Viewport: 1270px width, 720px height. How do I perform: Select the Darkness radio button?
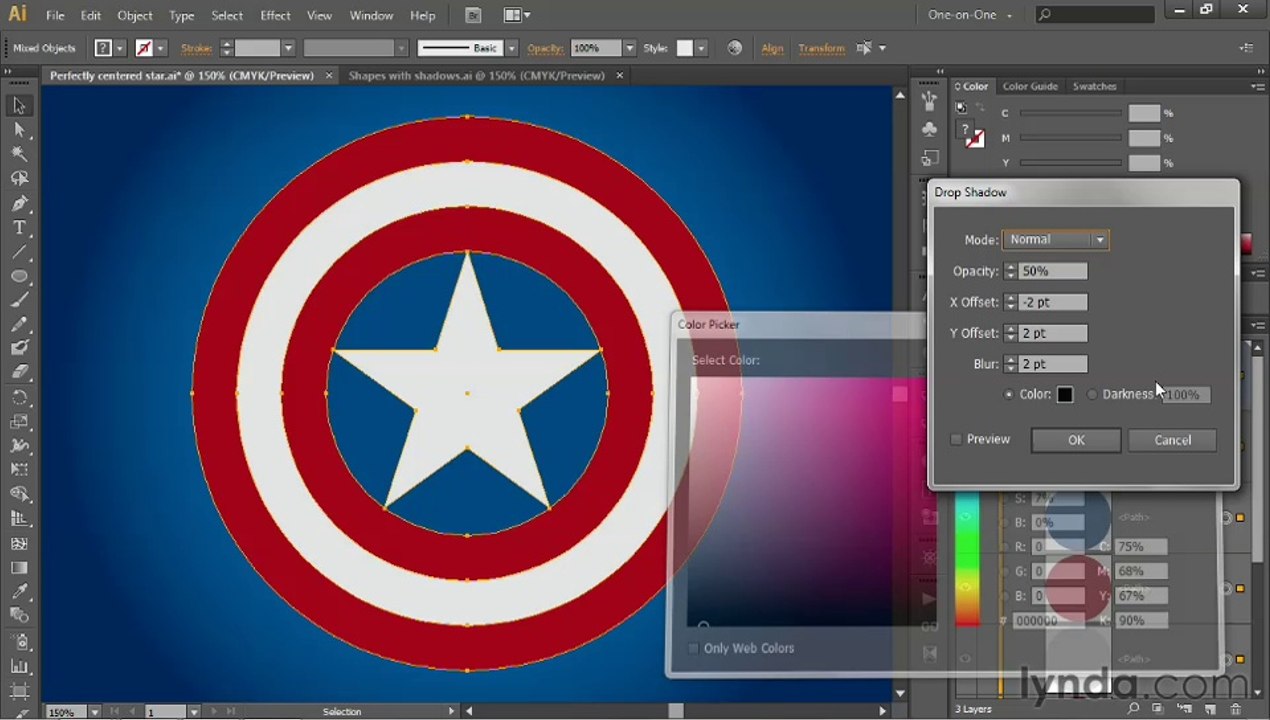pos(1092,395)
